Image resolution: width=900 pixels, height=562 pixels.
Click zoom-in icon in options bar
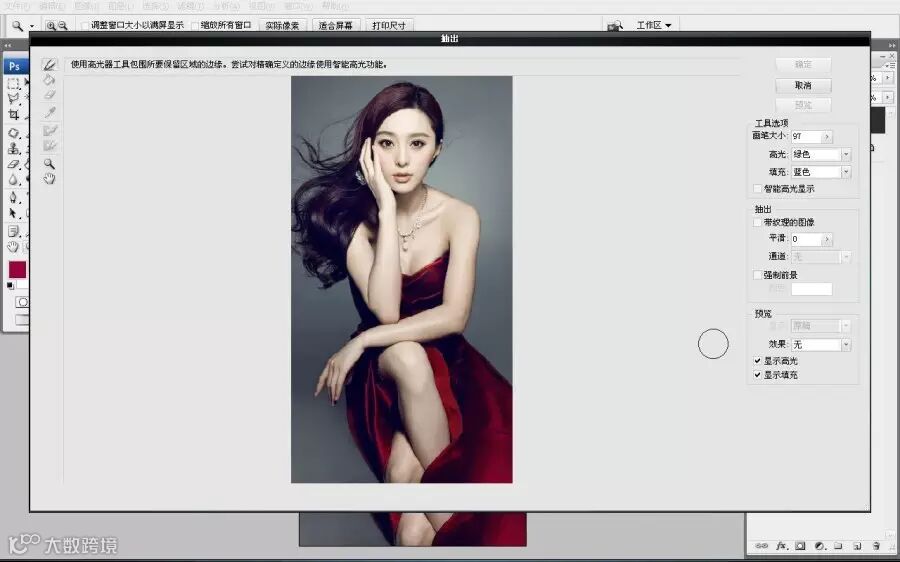click(x=51, y=26)
